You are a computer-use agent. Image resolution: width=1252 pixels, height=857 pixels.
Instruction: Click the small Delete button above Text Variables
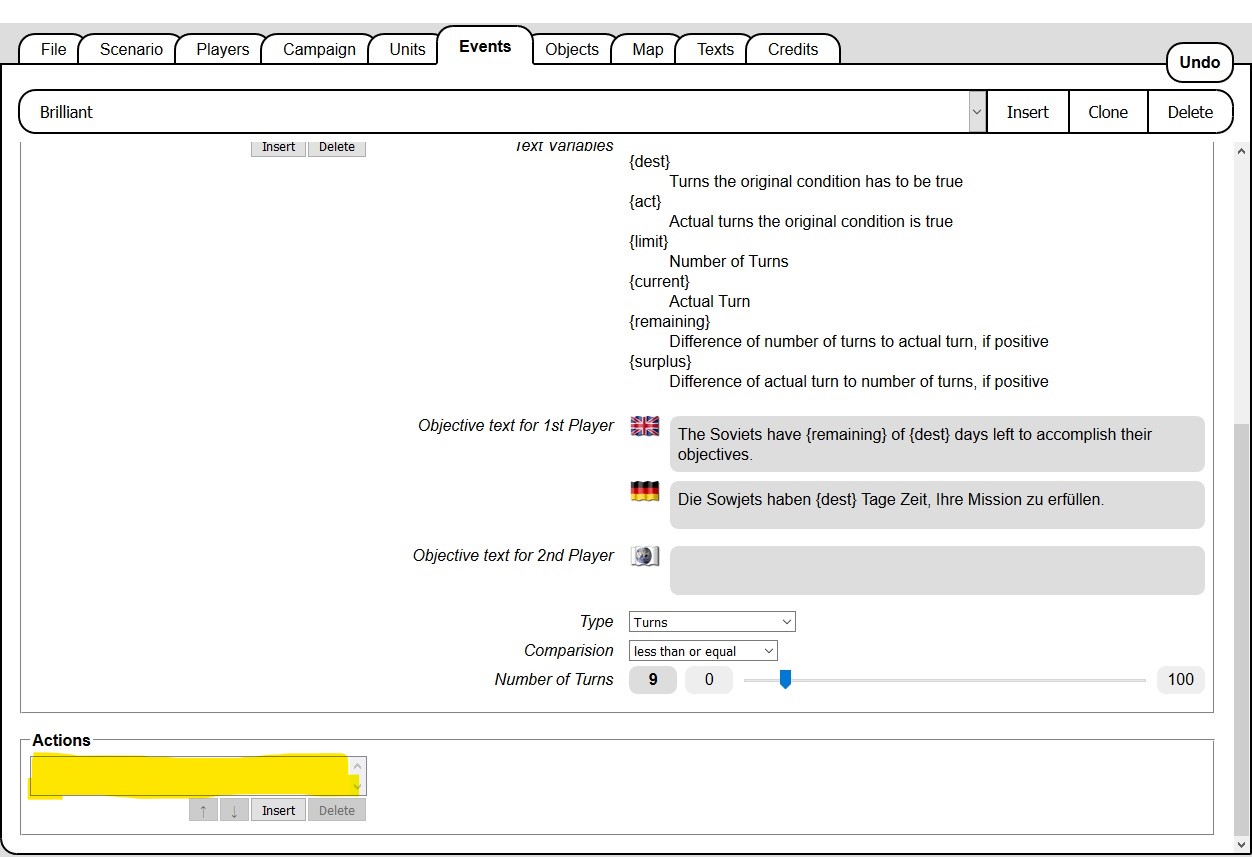[x=337, y=147]
